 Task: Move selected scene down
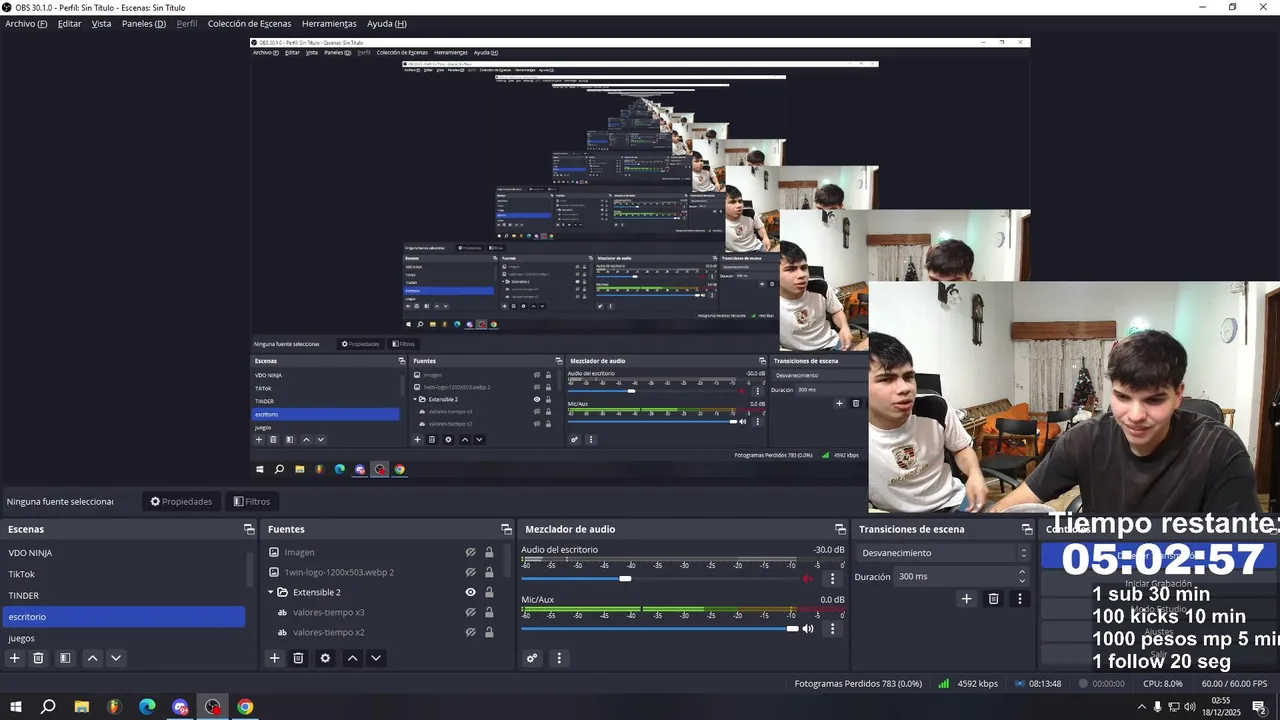[x=116, y=658]
